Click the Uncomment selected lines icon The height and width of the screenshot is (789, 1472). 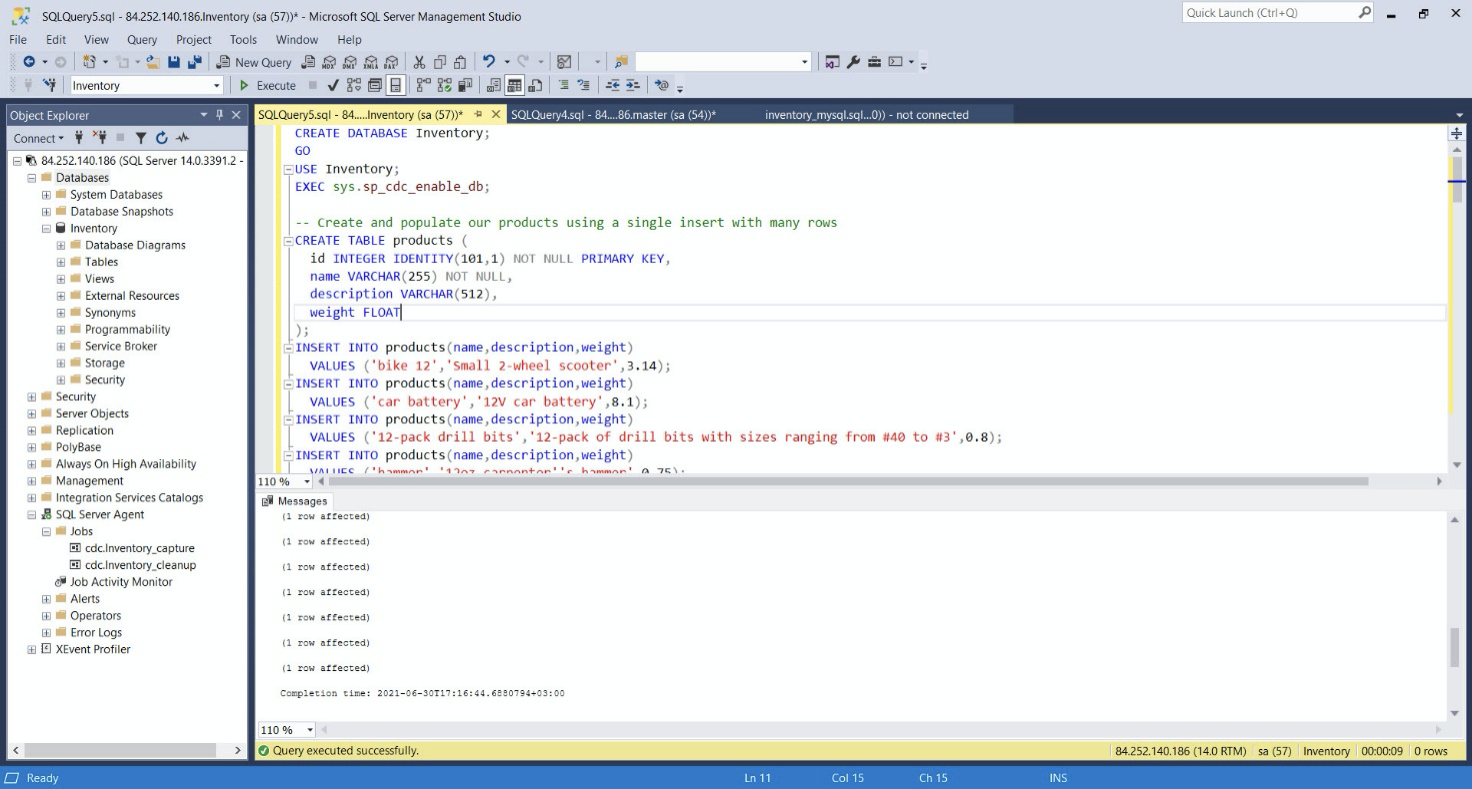584,85
